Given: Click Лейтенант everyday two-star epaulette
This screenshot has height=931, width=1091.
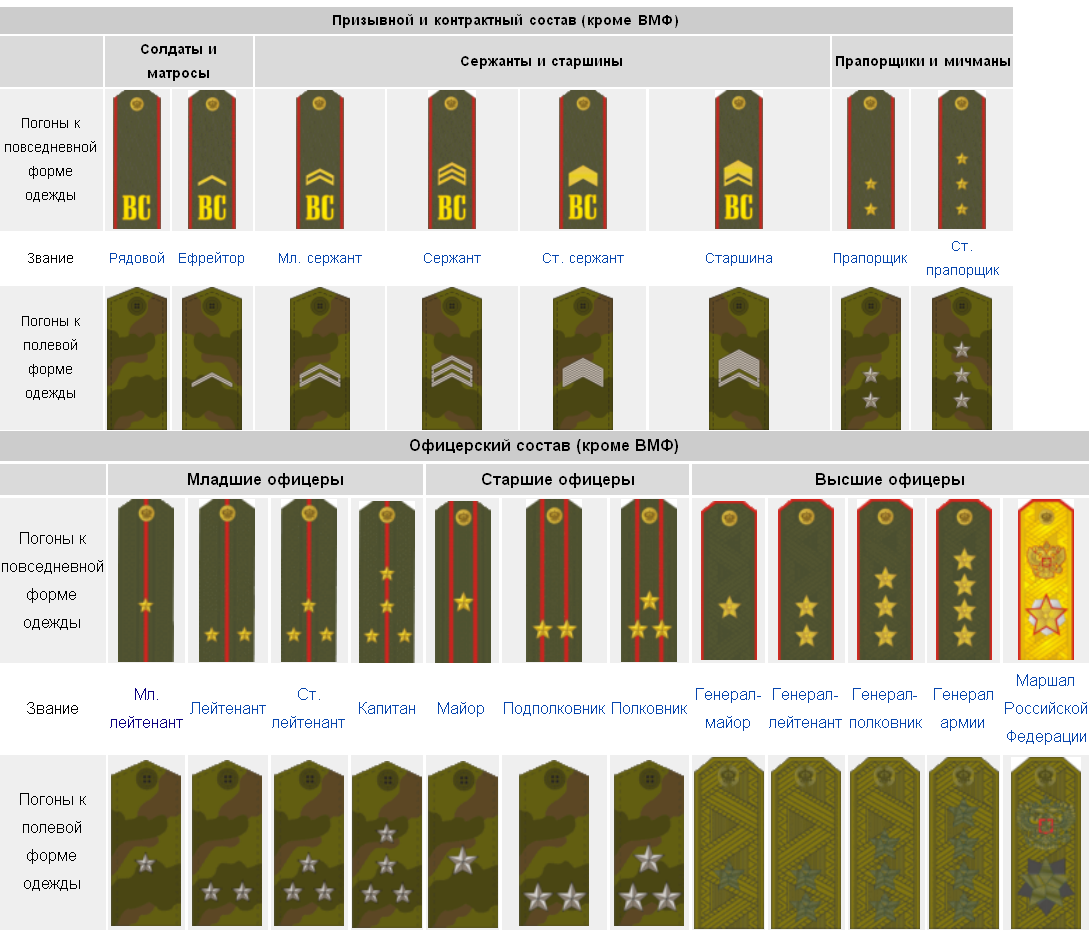Looking at the screenshot, I should click(x=227, y=580).
